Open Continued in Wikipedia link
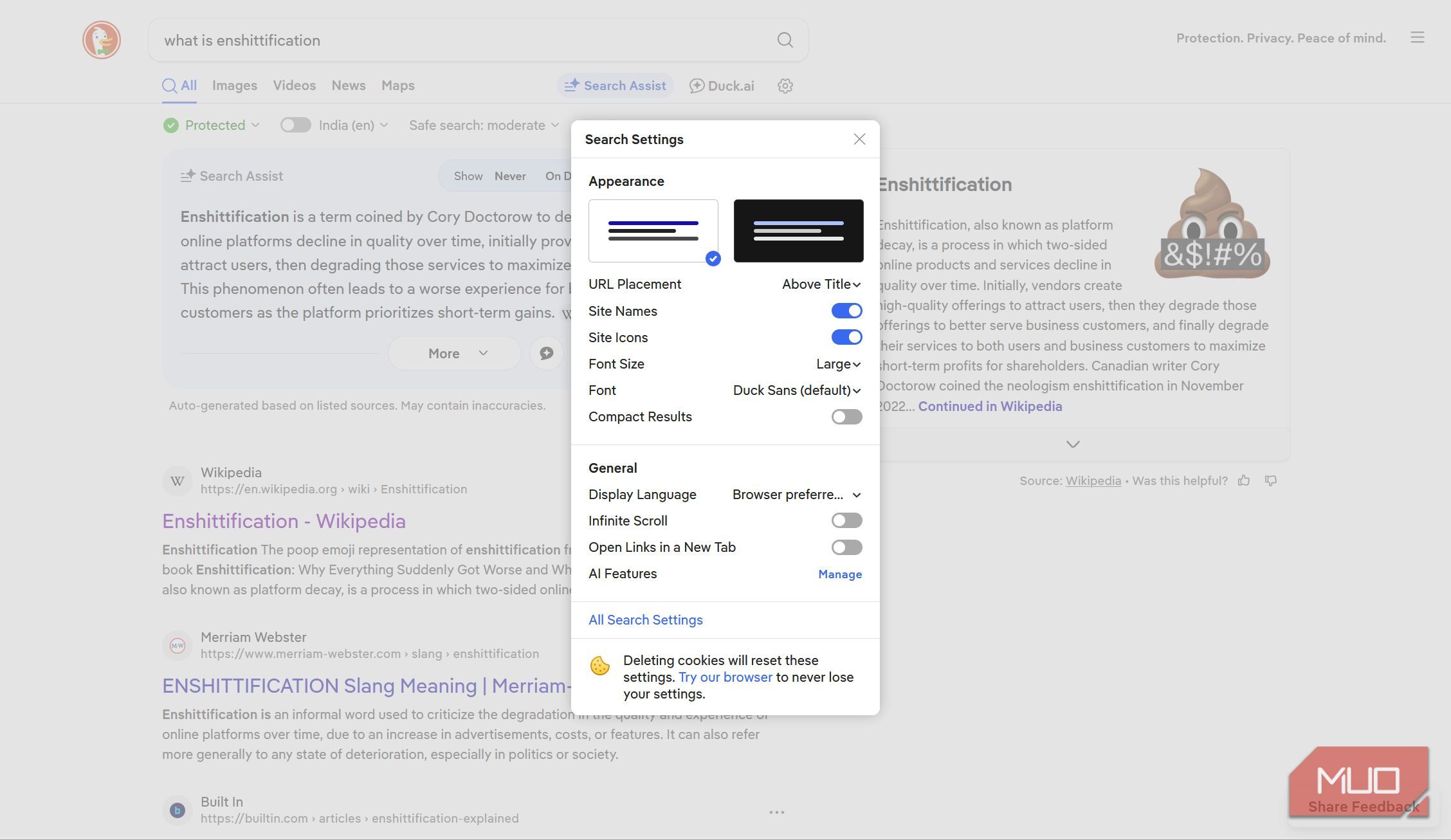The image size is (1451, 840). 990,406
